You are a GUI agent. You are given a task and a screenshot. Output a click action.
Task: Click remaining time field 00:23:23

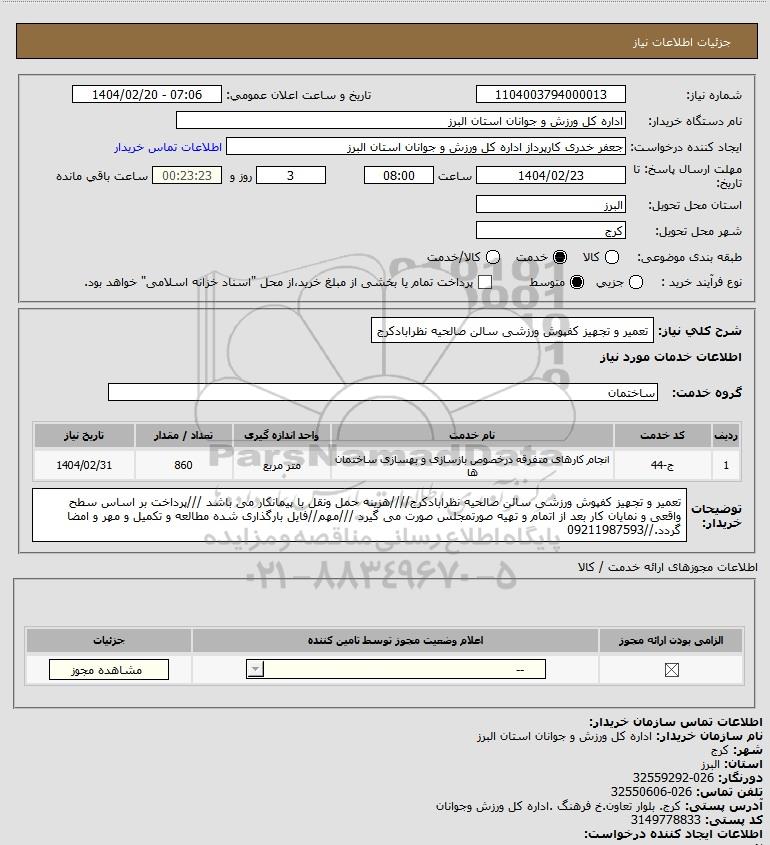pos(187,175)
